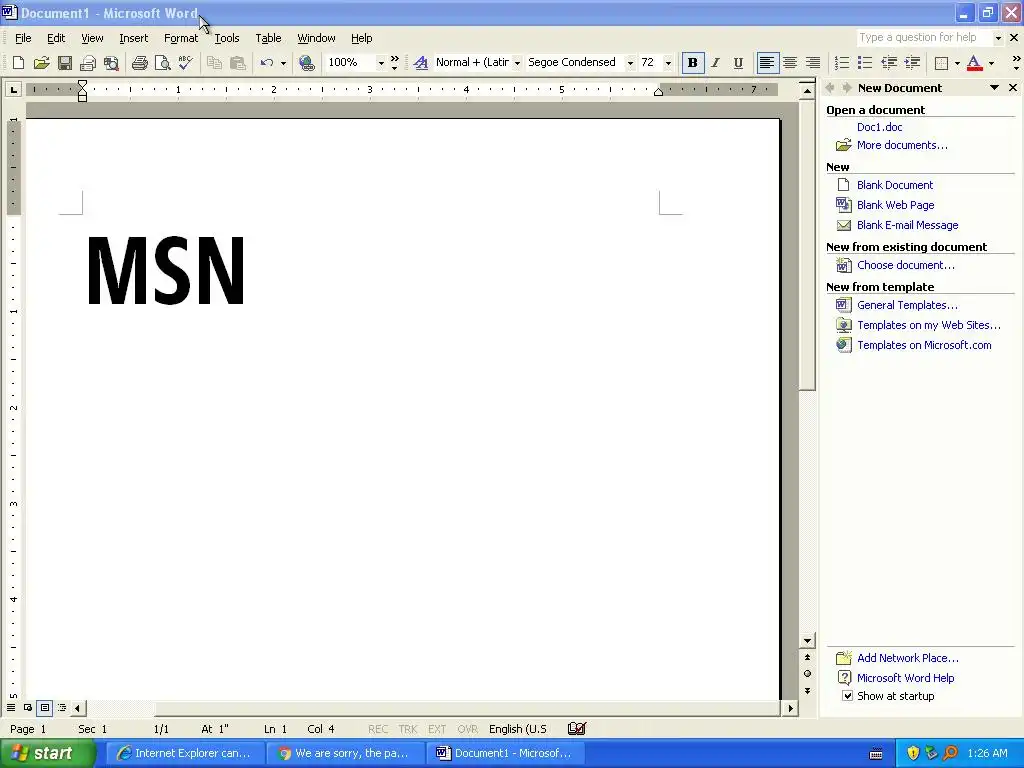Open the Tools menu
Image resolution: width=1024 pixels, height=768 pixels.
[227, 38]
